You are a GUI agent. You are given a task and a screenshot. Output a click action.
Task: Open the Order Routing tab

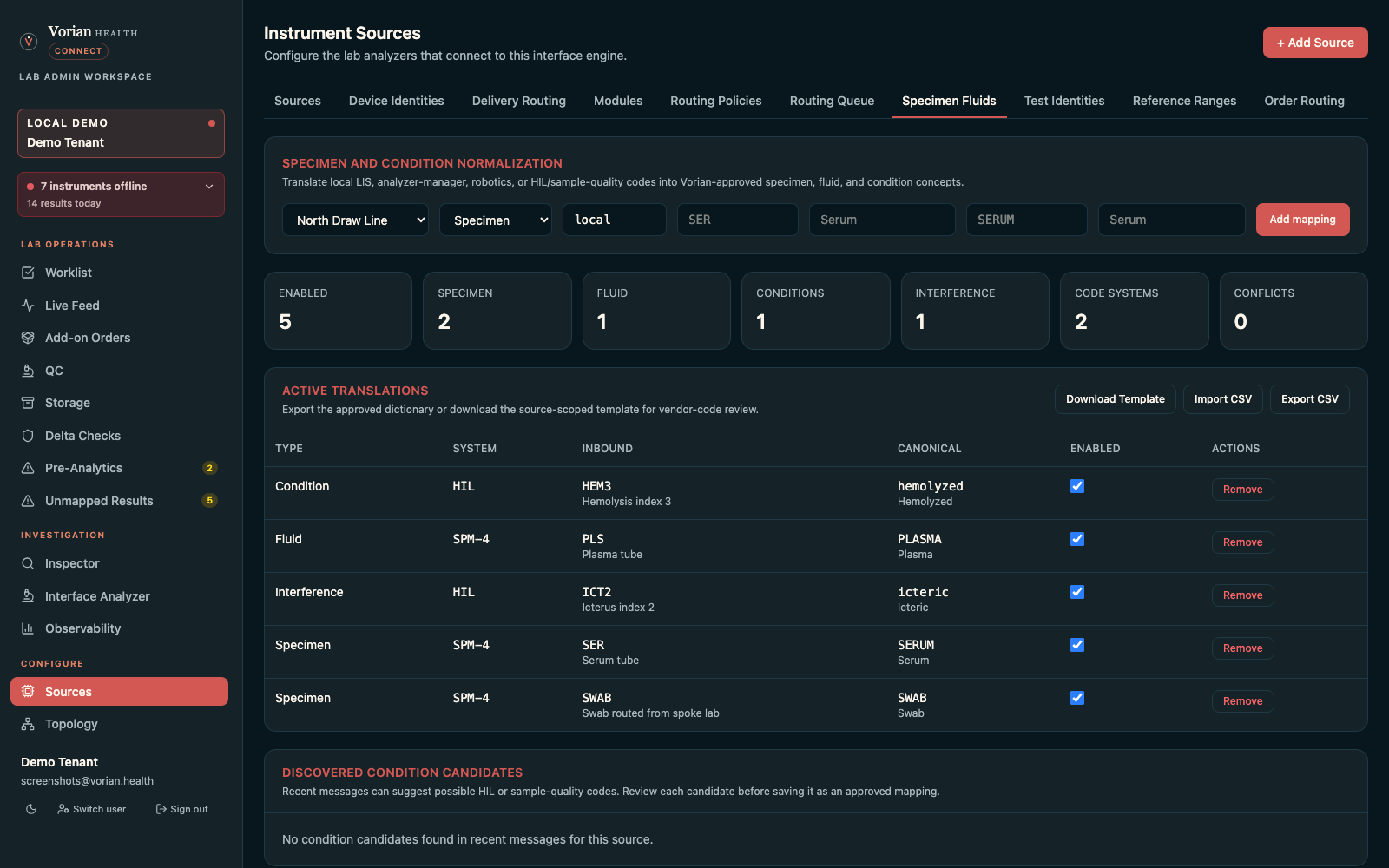1304,101
